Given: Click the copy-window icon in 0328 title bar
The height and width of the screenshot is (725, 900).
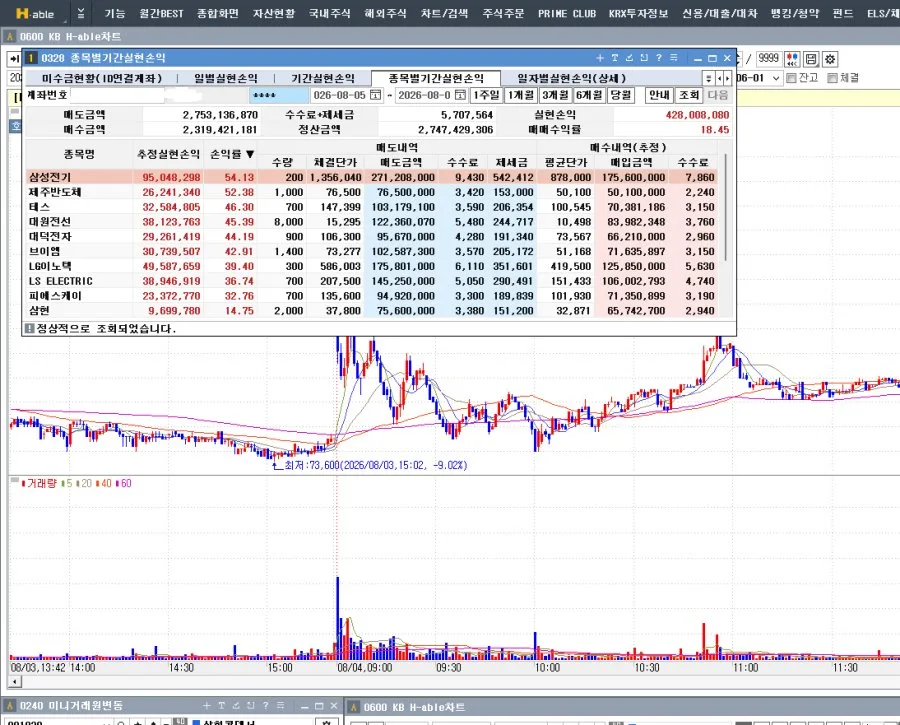Looking at the screenshot, I should click(x=644, y=58).
